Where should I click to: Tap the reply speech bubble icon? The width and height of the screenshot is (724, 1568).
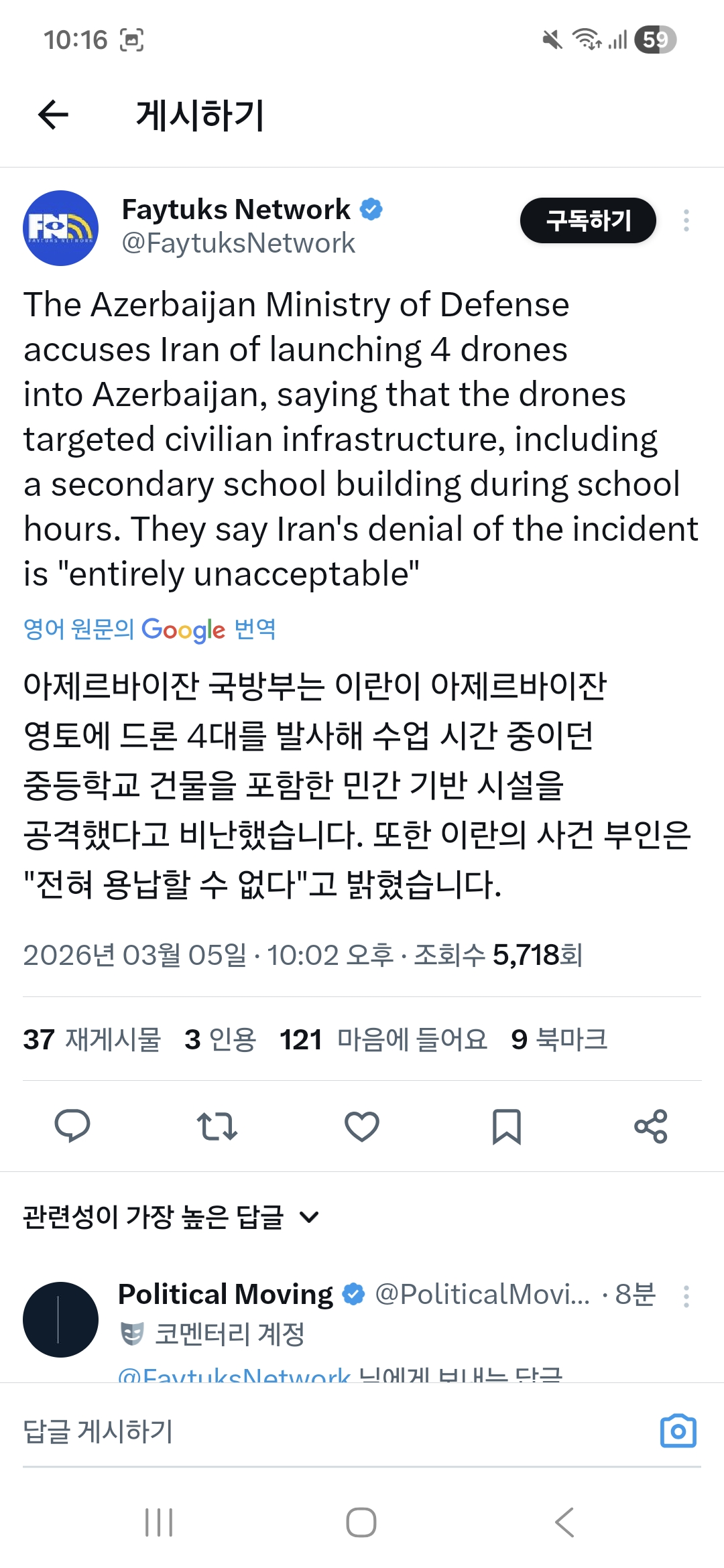(72, 1126)
